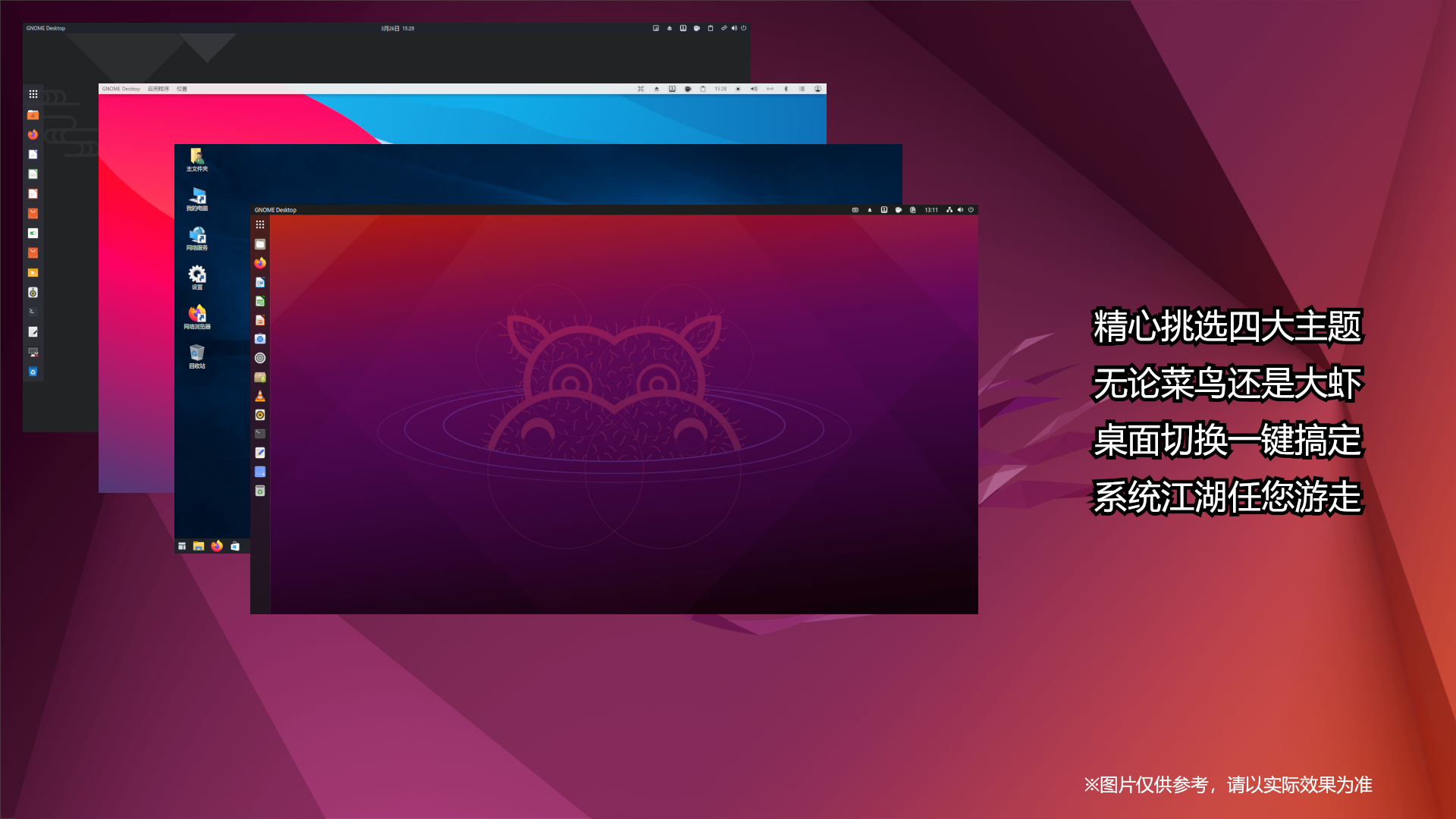Screen dimensions: 1456x819
Task: Click the keyboard icon in the Ubuntu-theme top bar
Action: click(855, 210)
